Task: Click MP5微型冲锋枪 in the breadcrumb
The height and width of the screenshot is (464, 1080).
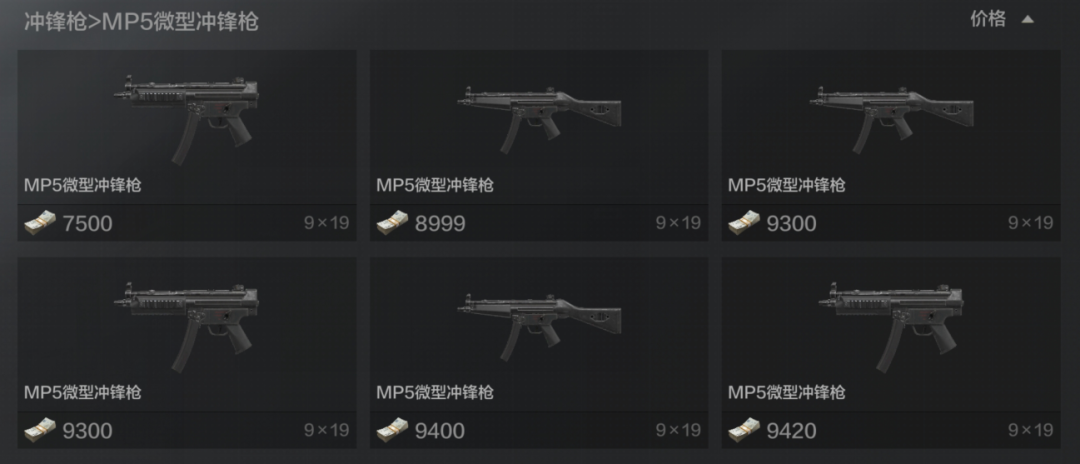Action: coord(180,21)
